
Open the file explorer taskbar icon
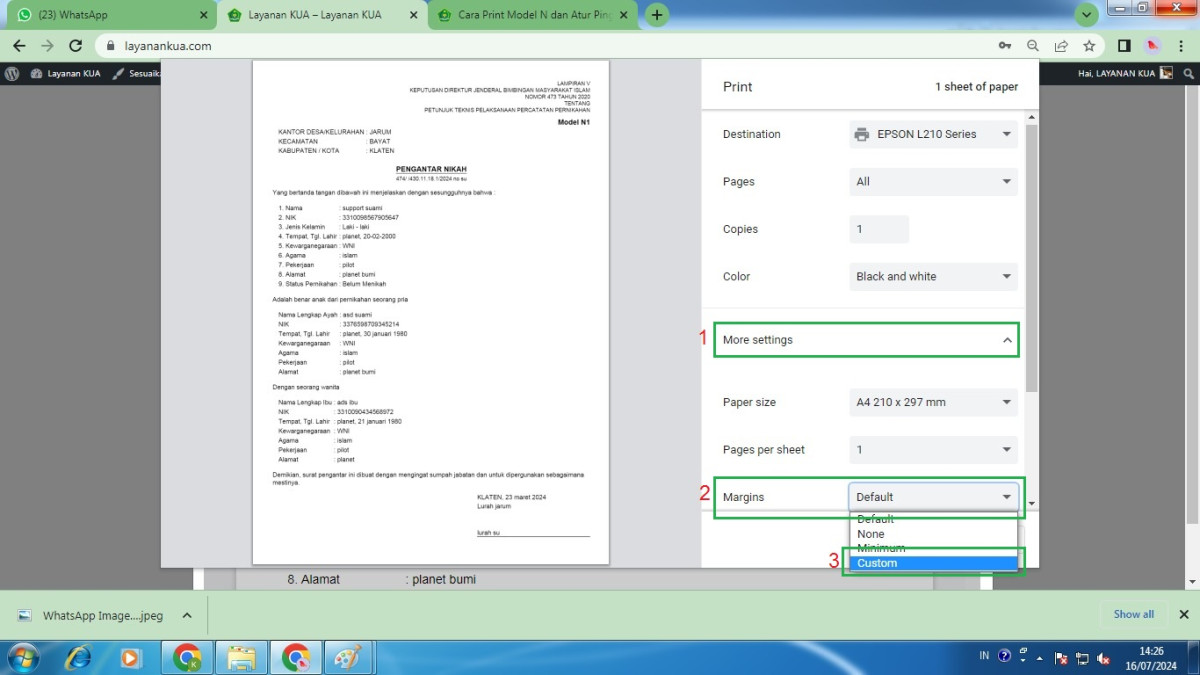pyautogui.click(x=241, y=657)
